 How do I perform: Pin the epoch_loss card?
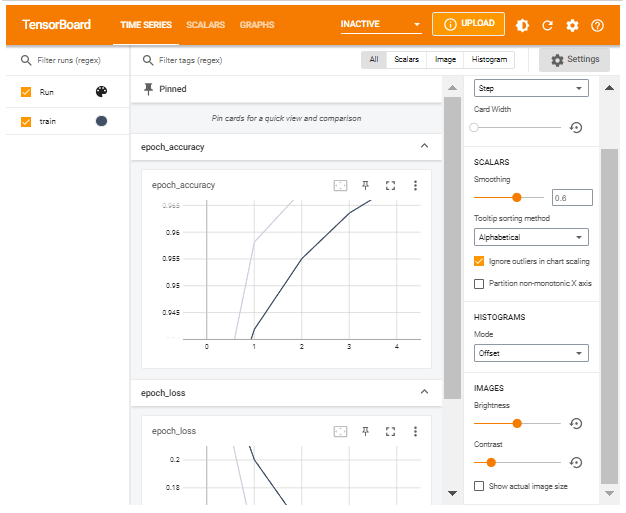tap(365, 431)
